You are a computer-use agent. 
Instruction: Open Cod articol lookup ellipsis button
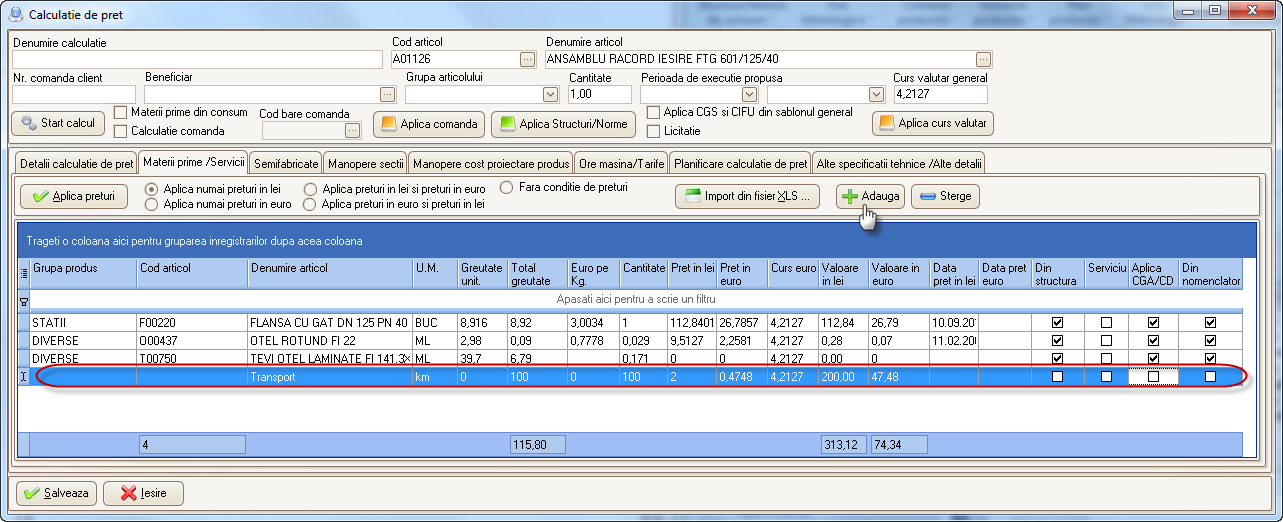(x=527, y=59)
